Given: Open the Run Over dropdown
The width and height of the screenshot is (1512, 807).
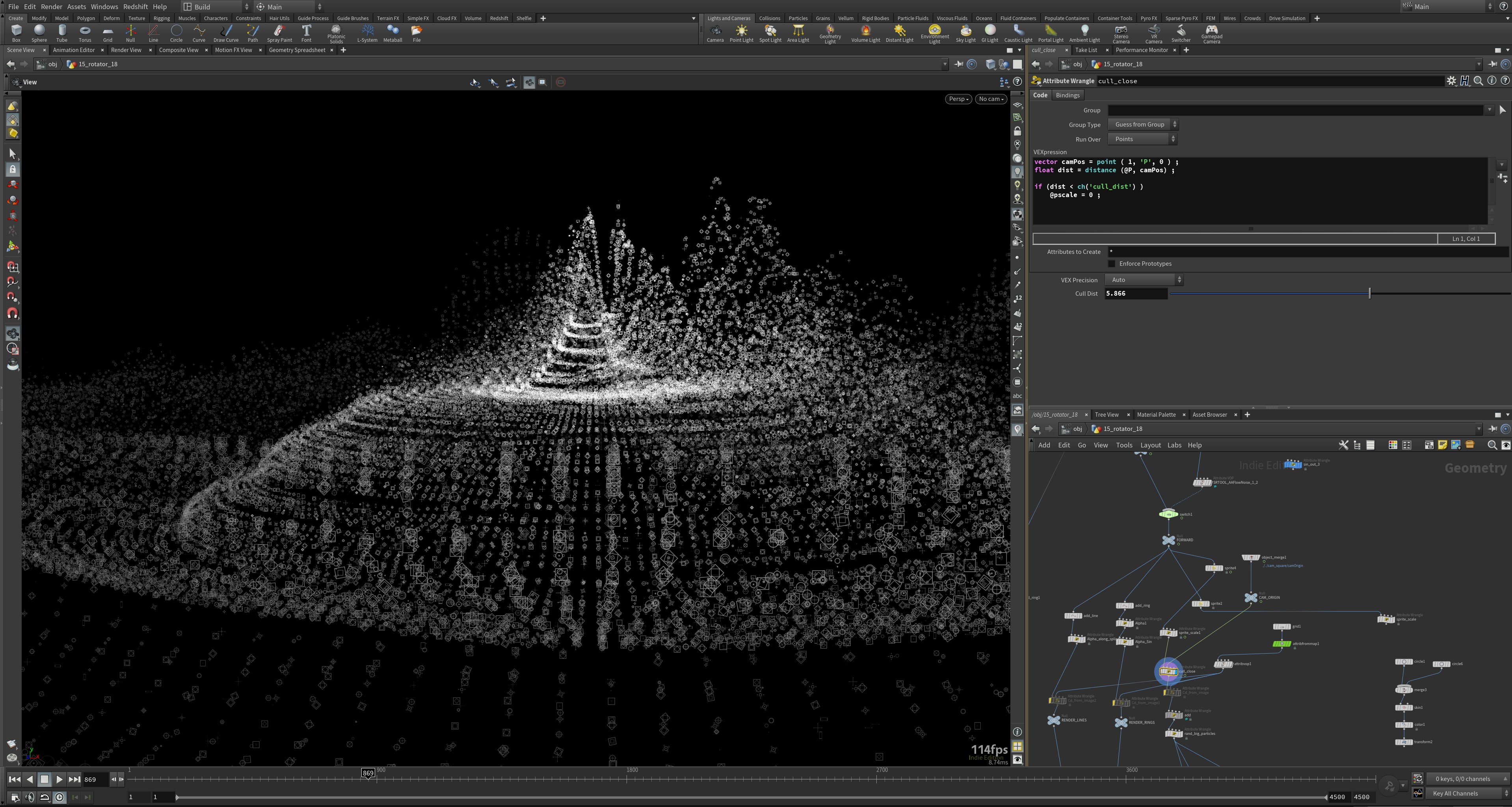Looking at the screenshot, I should tap(1142, 139).
